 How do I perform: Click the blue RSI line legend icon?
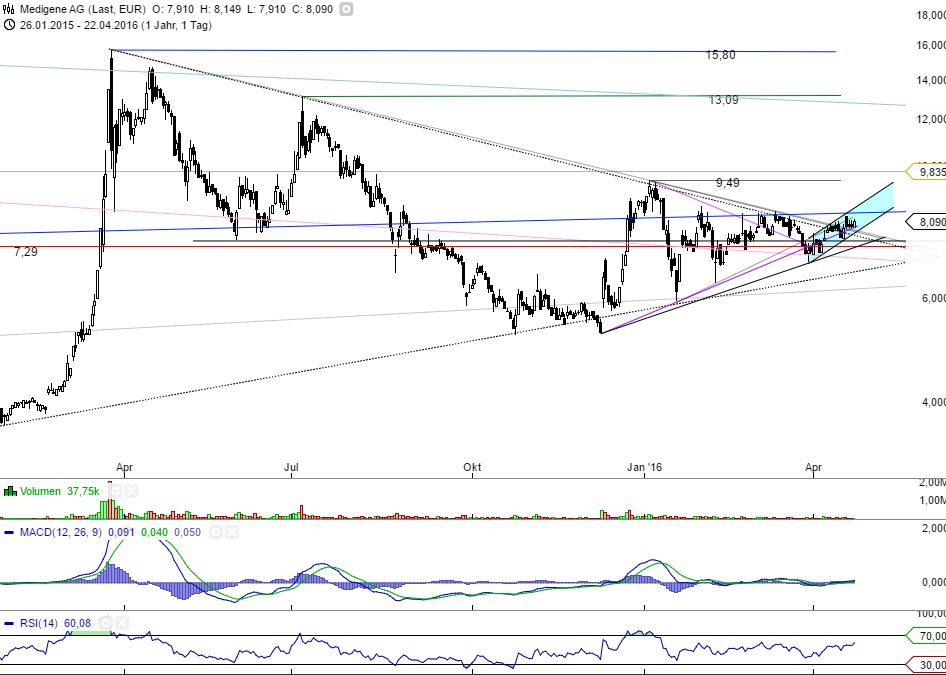(x=8, y=622)
